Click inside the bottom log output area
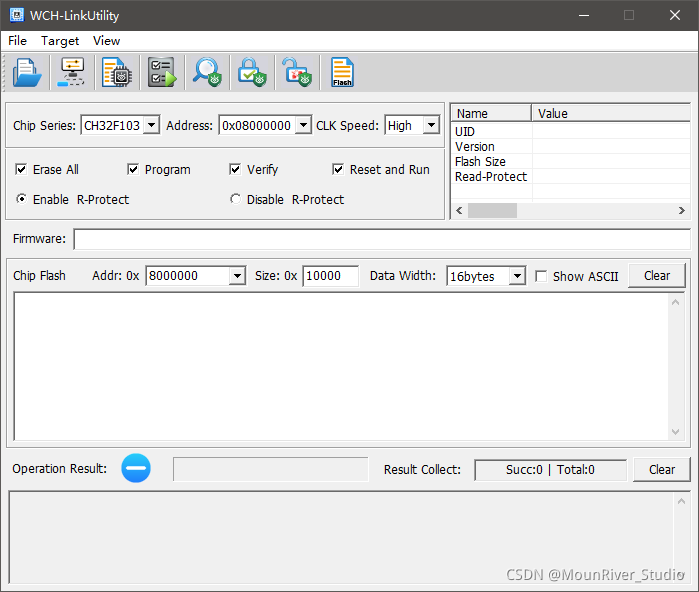The image size is (699, 592). click(x=341, y=537)
